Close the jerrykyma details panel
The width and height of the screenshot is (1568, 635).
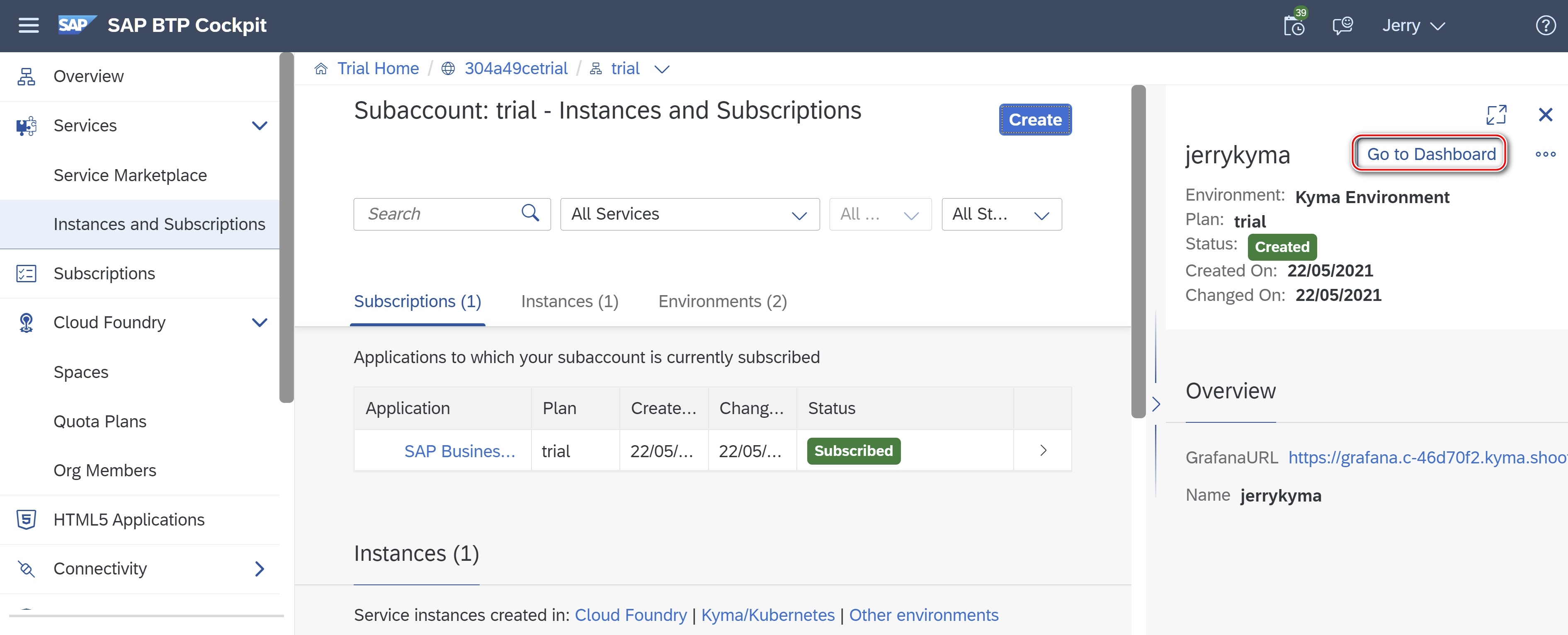pyautogui.click(x=1545, y=114)
